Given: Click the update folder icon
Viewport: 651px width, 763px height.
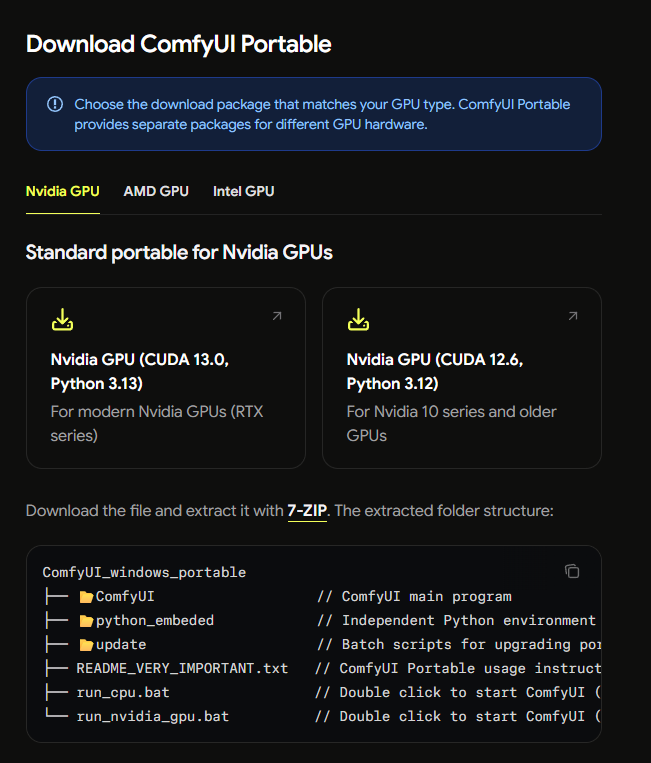Looking at the screenshot, I should click(86, 645).
